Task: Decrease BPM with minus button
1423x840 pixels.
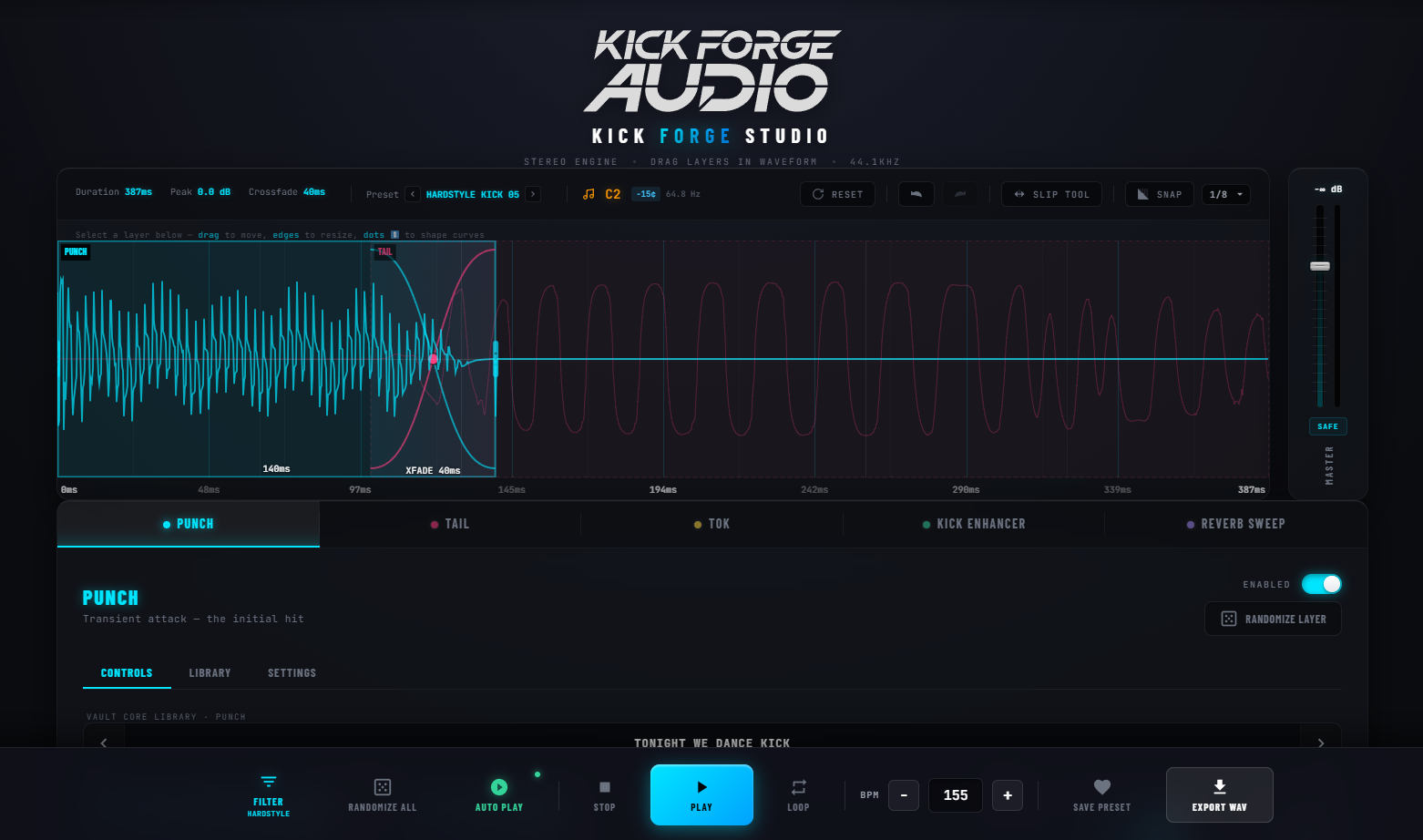Action: click(x=904, y=795)
